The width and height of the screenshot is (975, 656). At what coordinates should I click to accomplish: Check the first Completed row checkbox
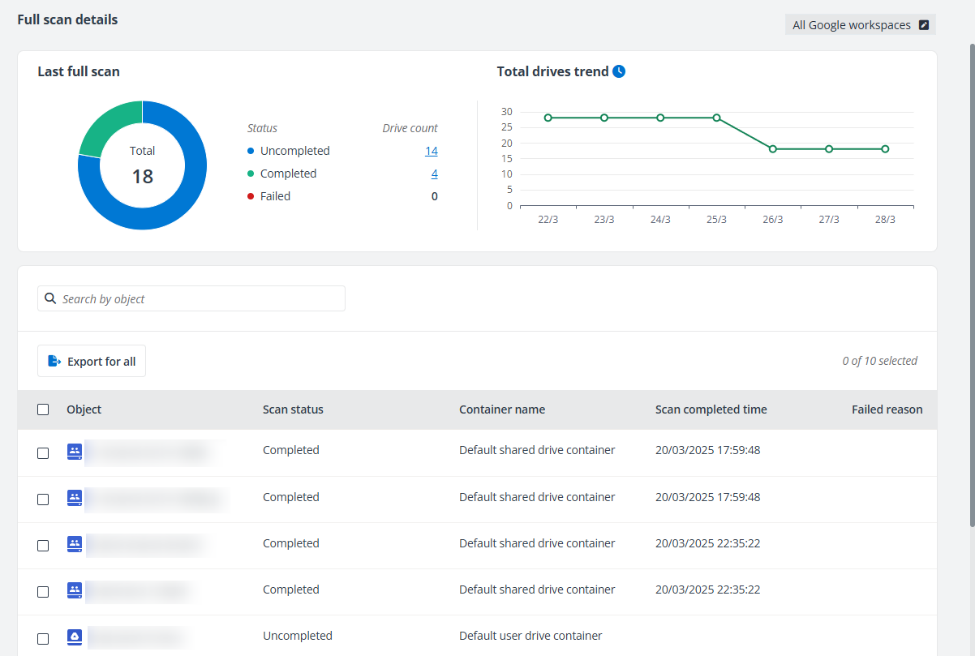pyautogui.click(x=43, y=452)
